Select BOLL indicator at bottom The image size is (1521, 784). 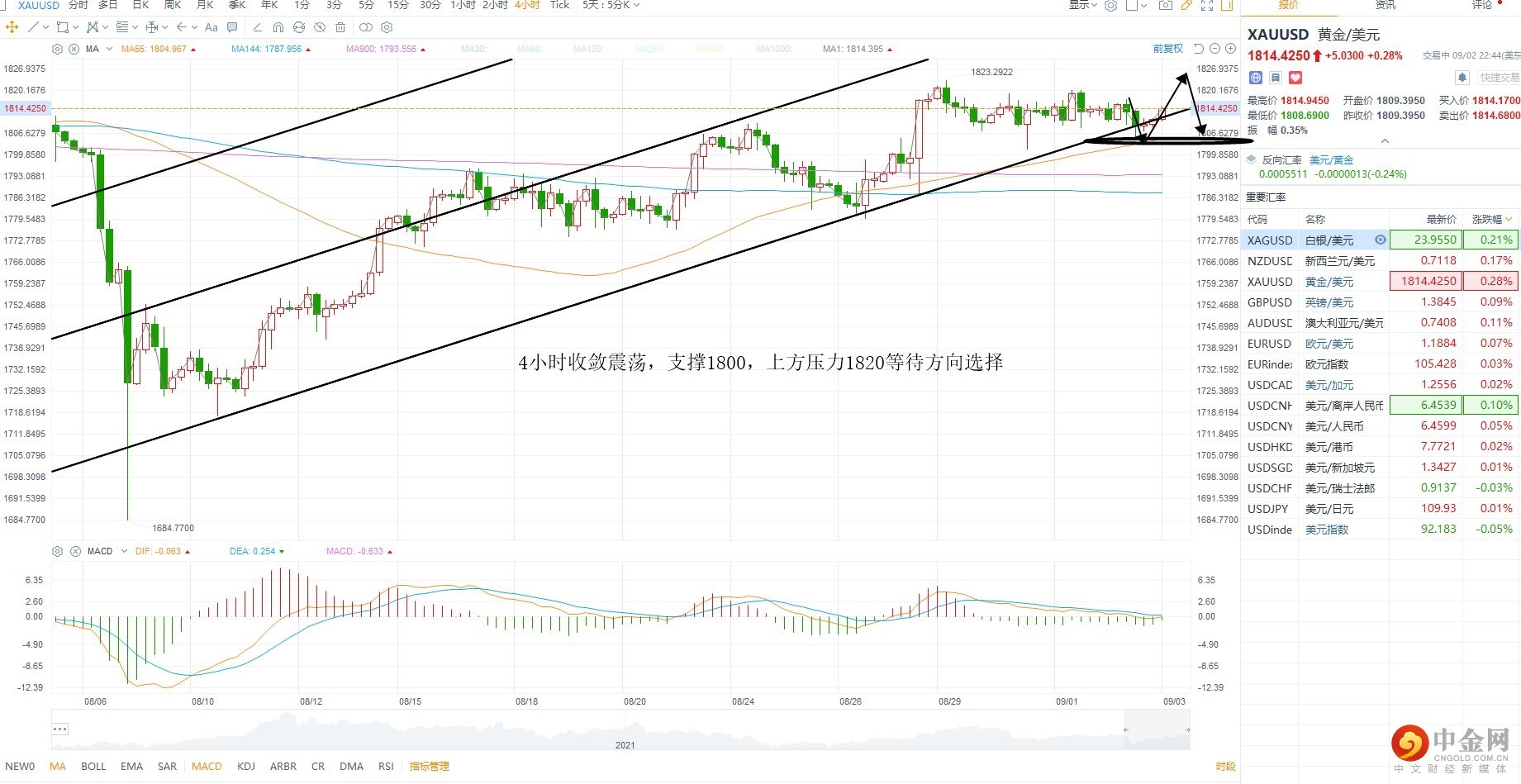[93, 766]
